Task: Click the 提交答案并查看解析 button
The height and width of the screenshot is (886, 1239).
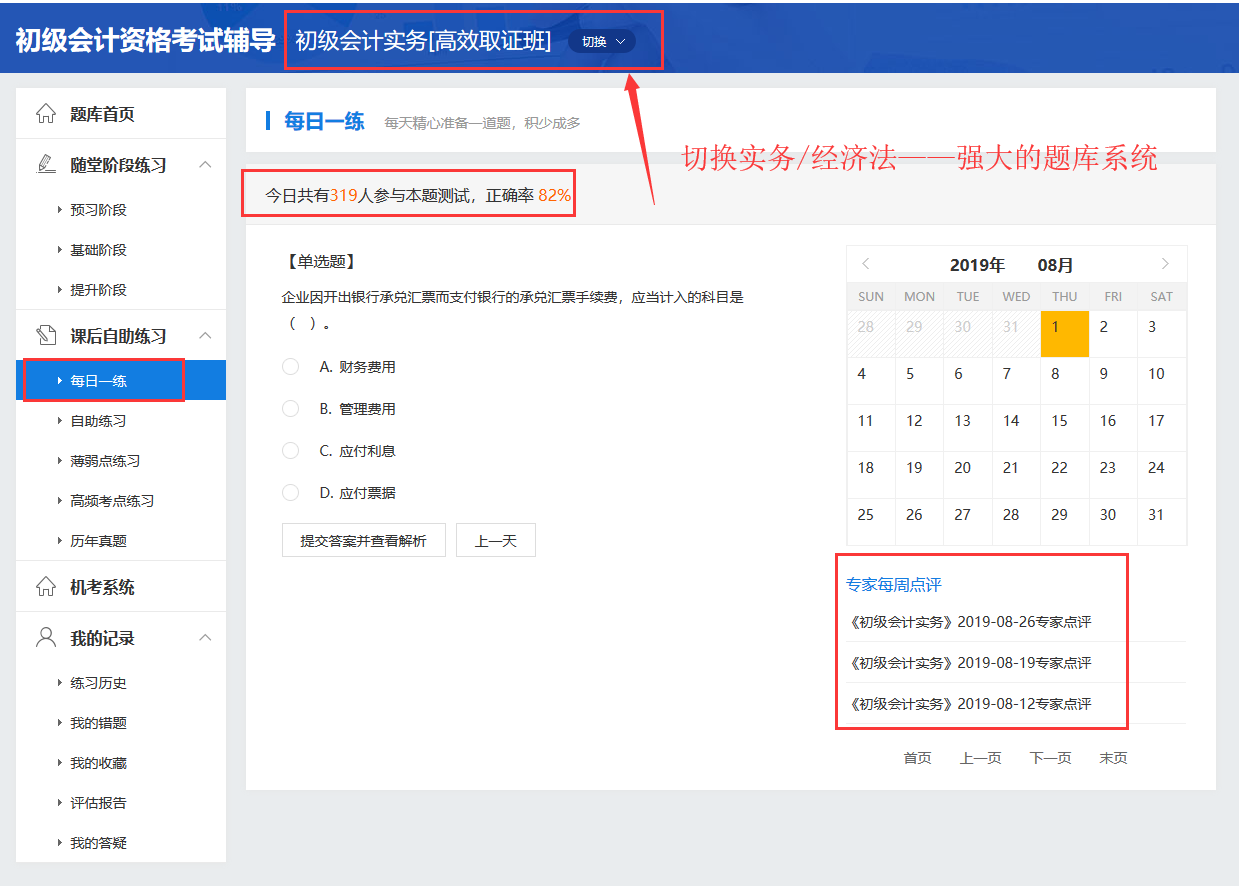Action: coord(363,541)
